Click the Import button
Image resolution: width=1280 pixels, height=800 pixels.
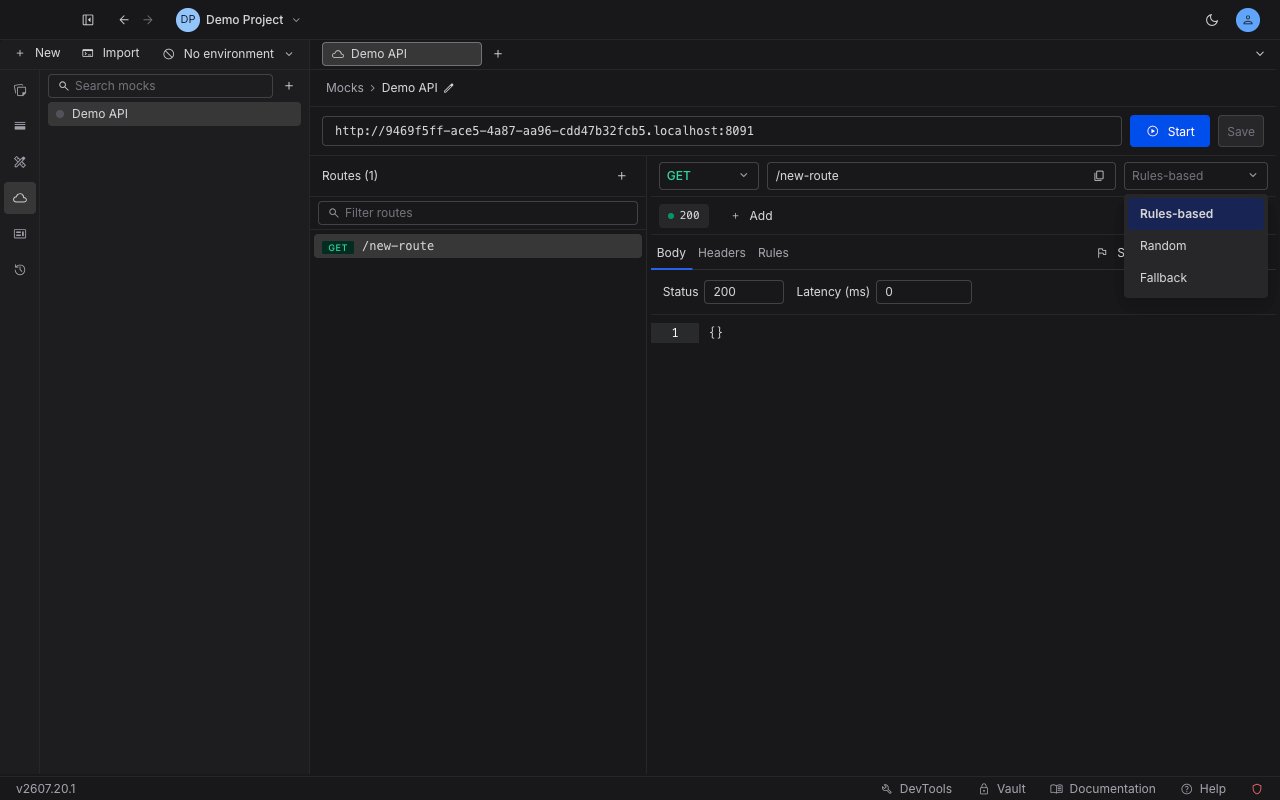coord(111,53)
